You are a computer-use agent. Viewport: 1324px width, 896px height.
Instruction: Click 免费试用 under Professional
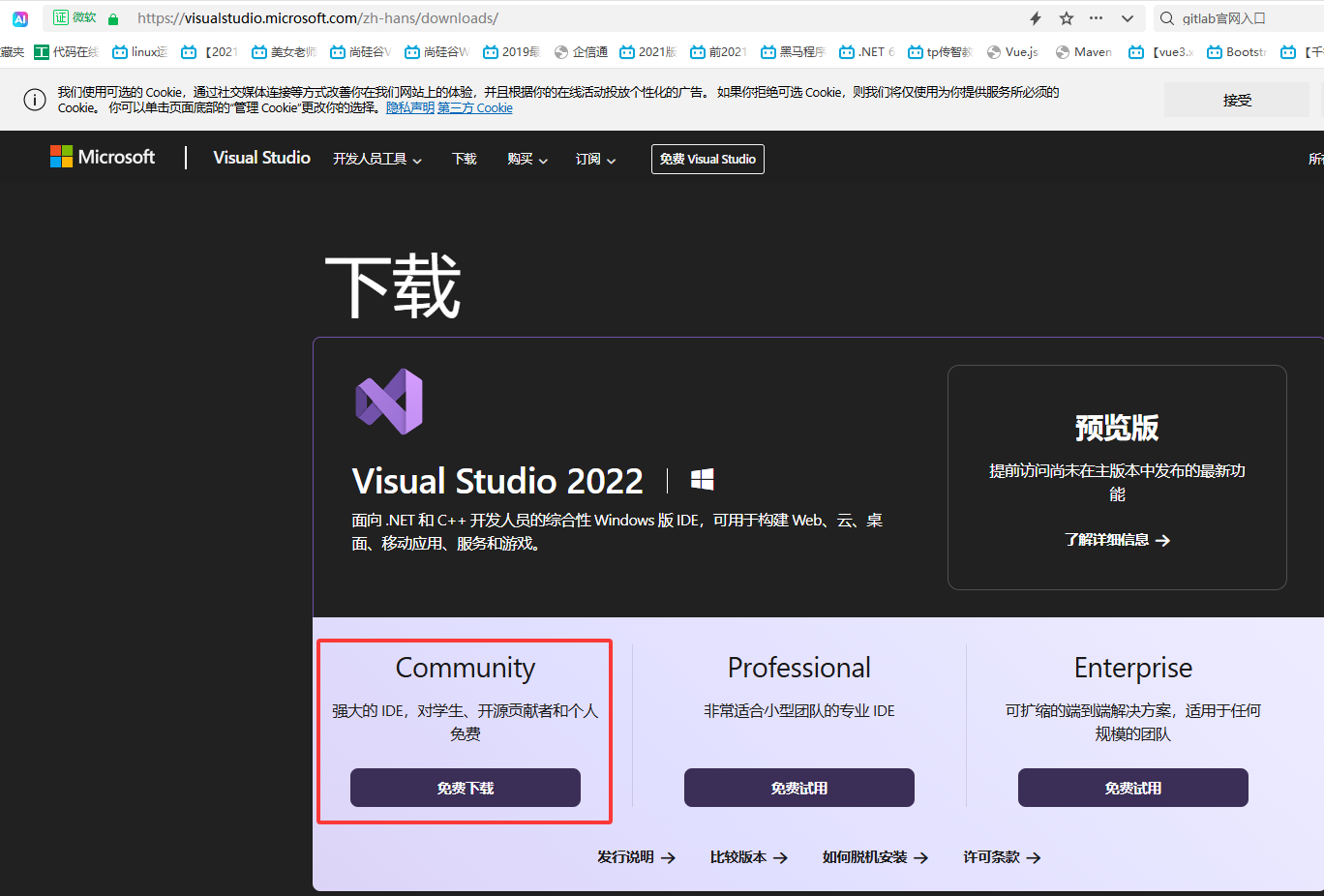click(x=799, y=788)
